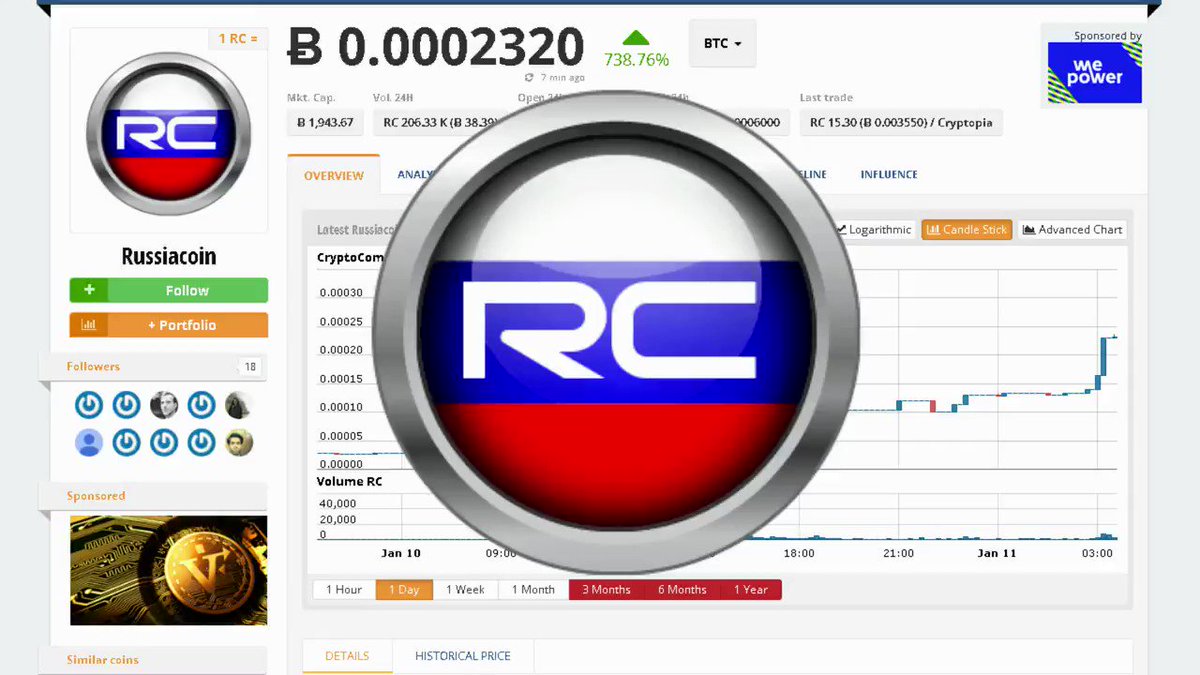Switch to the OVERVIEW tab
Image resolution: width=1200 pixels, height=675 pixels.
334,175
